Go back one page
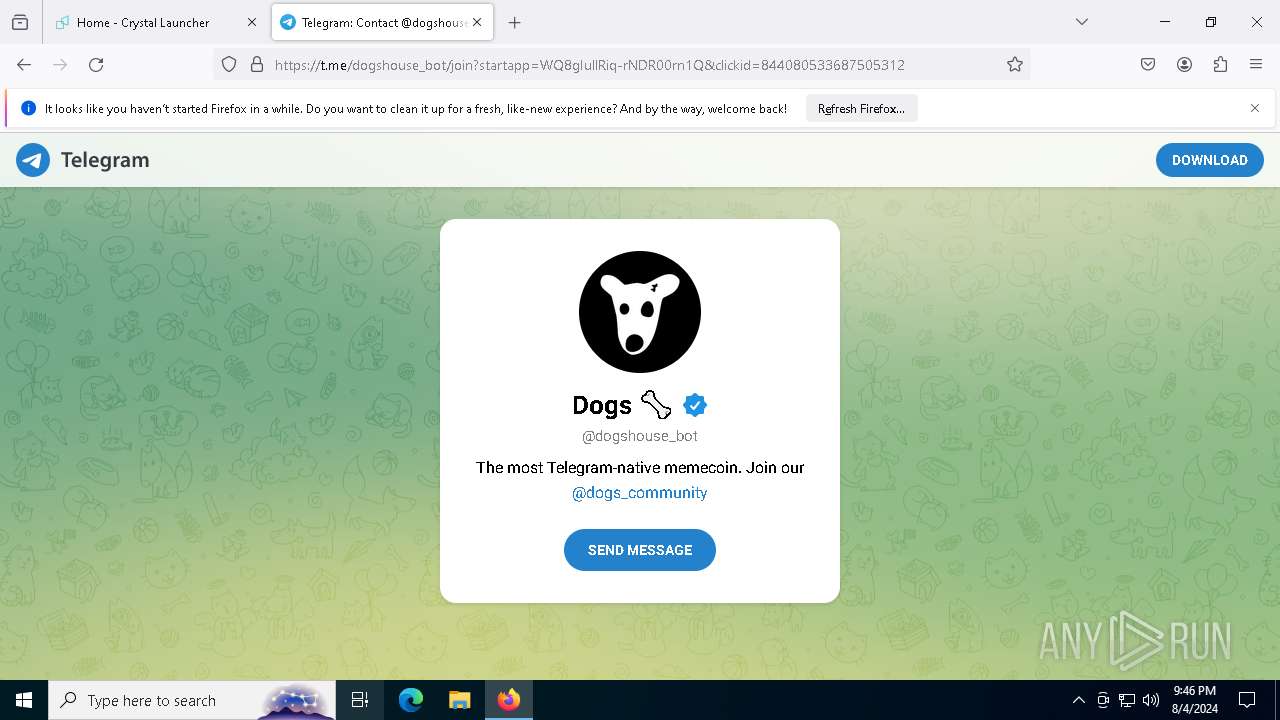 [x=24, y=65]
